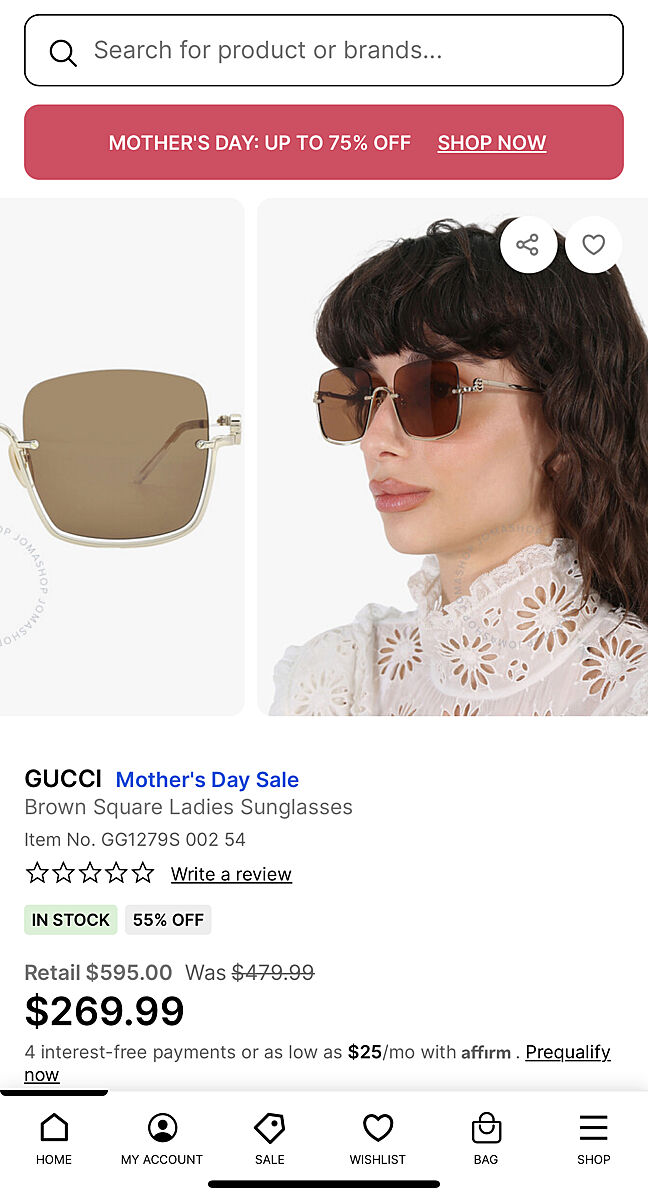Open the Gucci brand page

pos(63,779)
